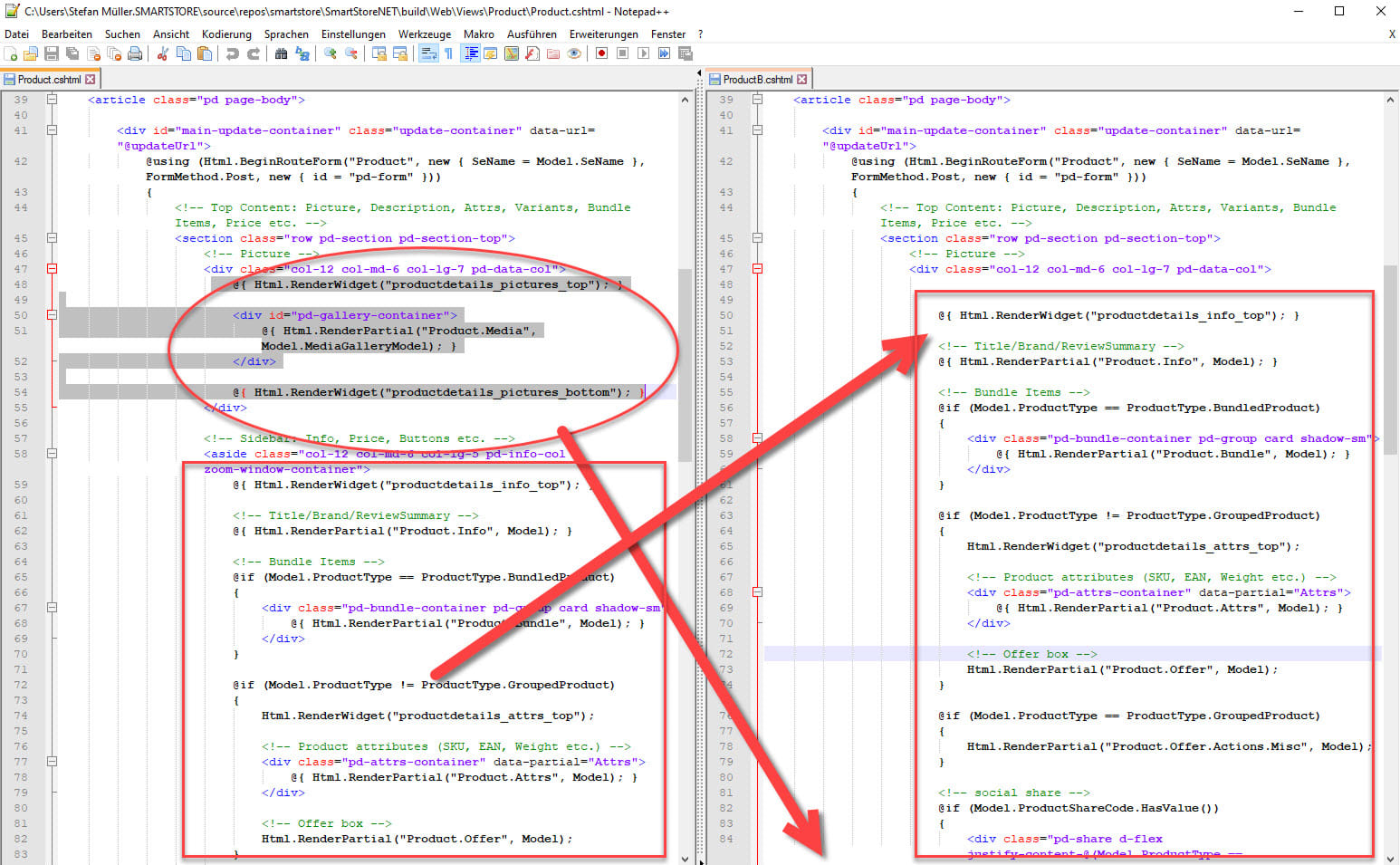Viewport: 1400px width, 865px height.
Task: Toggle word wrap
Action: [x=427, y=53]
